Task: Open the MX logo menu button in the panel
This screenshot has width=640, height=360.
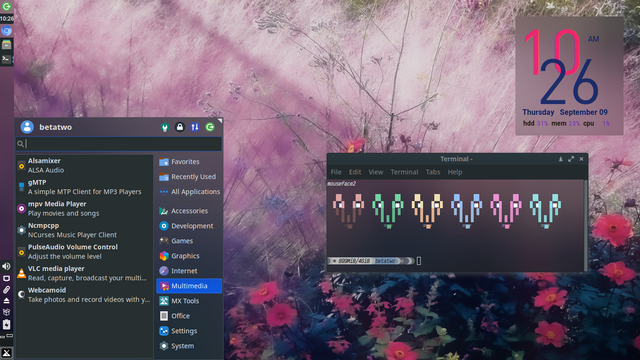Action: click(6, 353)
